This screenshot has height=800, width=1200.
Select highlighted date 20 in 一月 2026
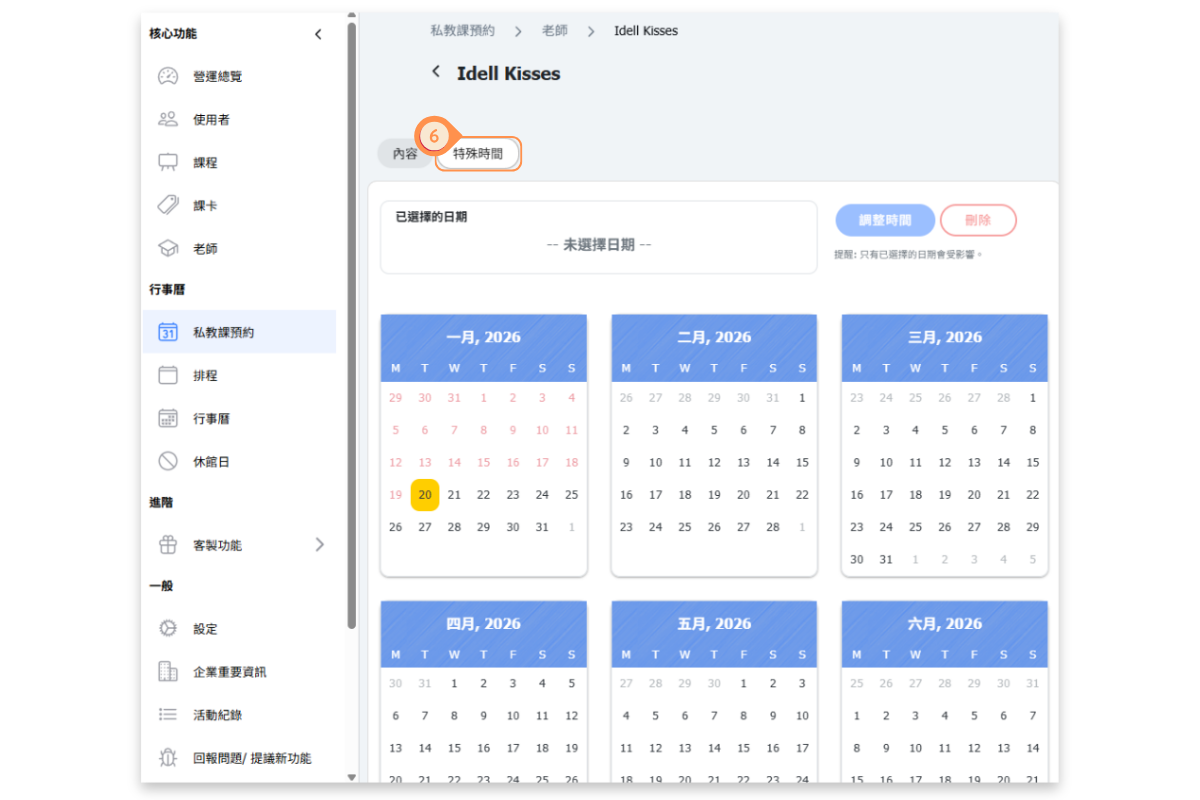click(x=425, y=495)
